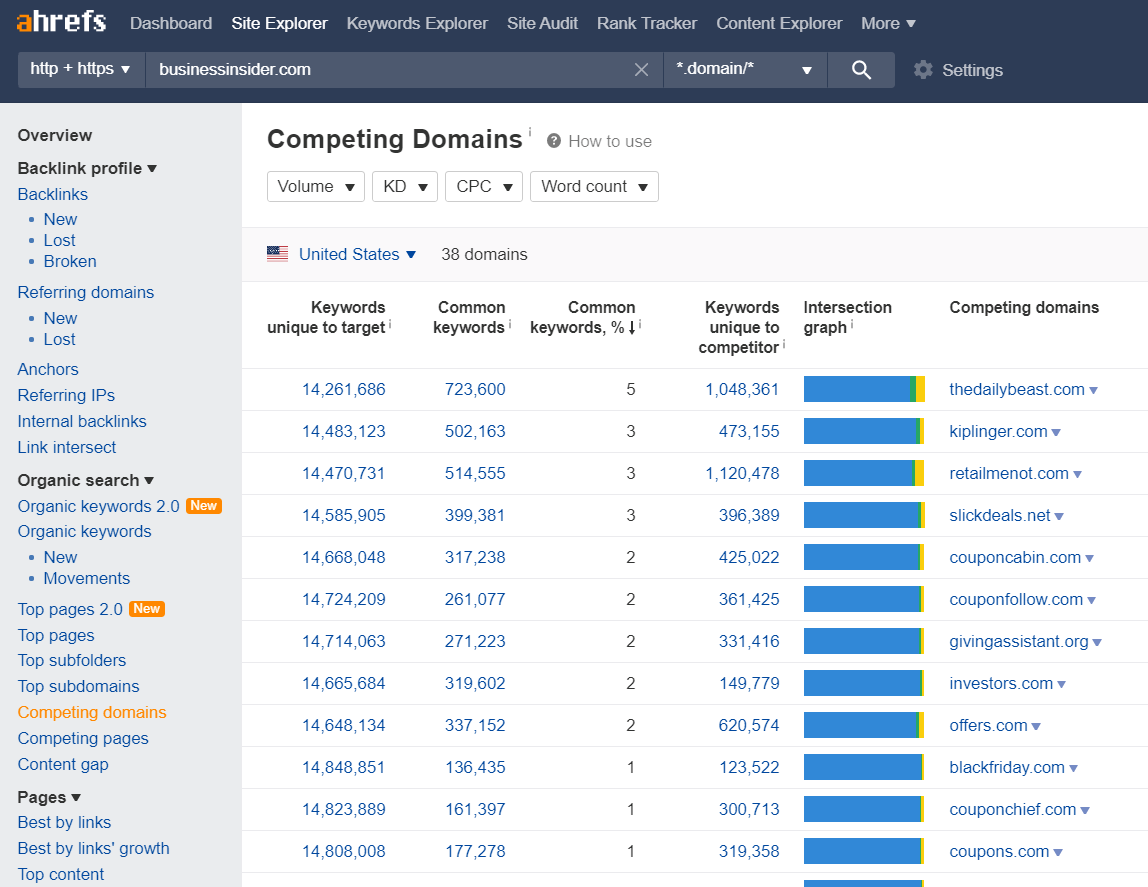Open Settings via the gear icon

[923, 70]
